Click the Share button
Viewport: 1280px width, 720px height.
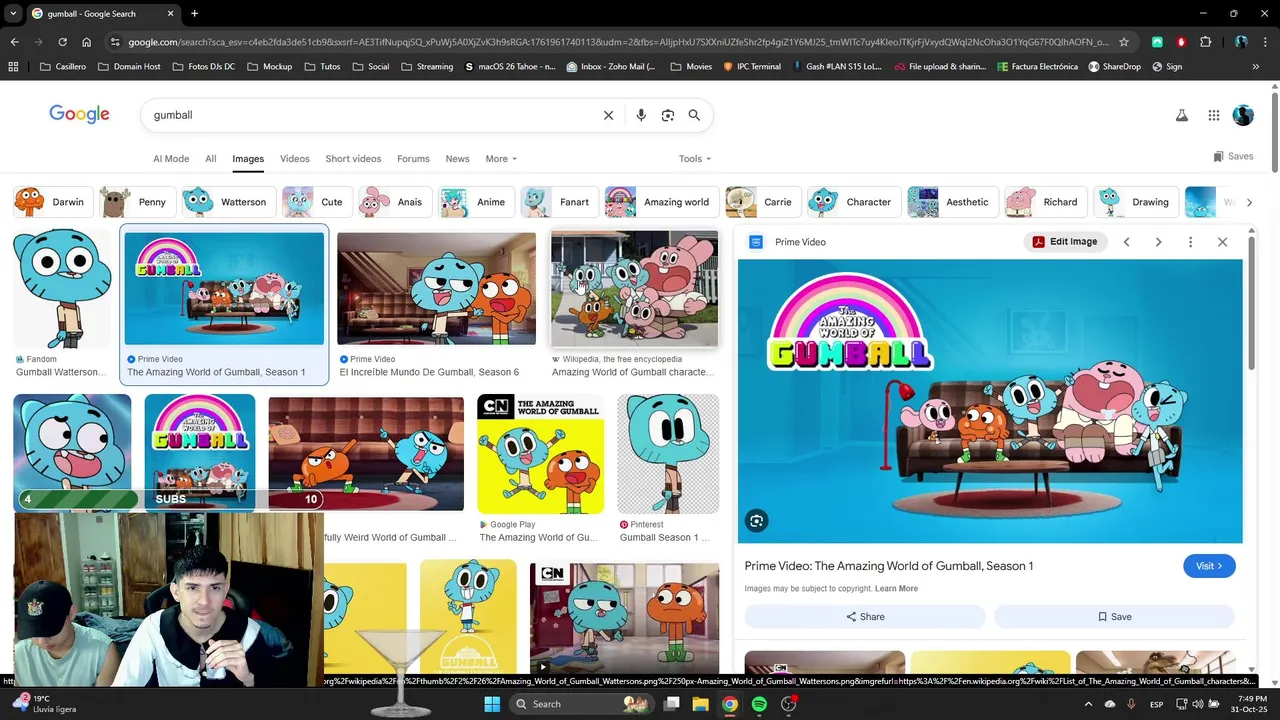point(865,617)
